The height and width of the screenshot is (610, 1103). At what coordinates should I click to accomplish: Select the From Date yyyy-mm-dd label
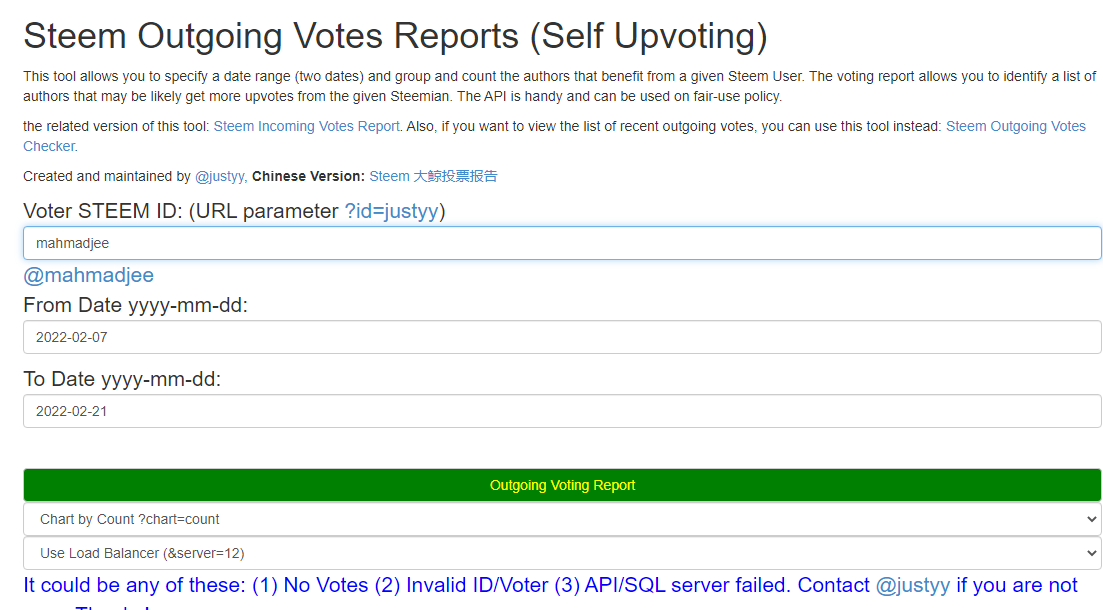pos(136,305)
